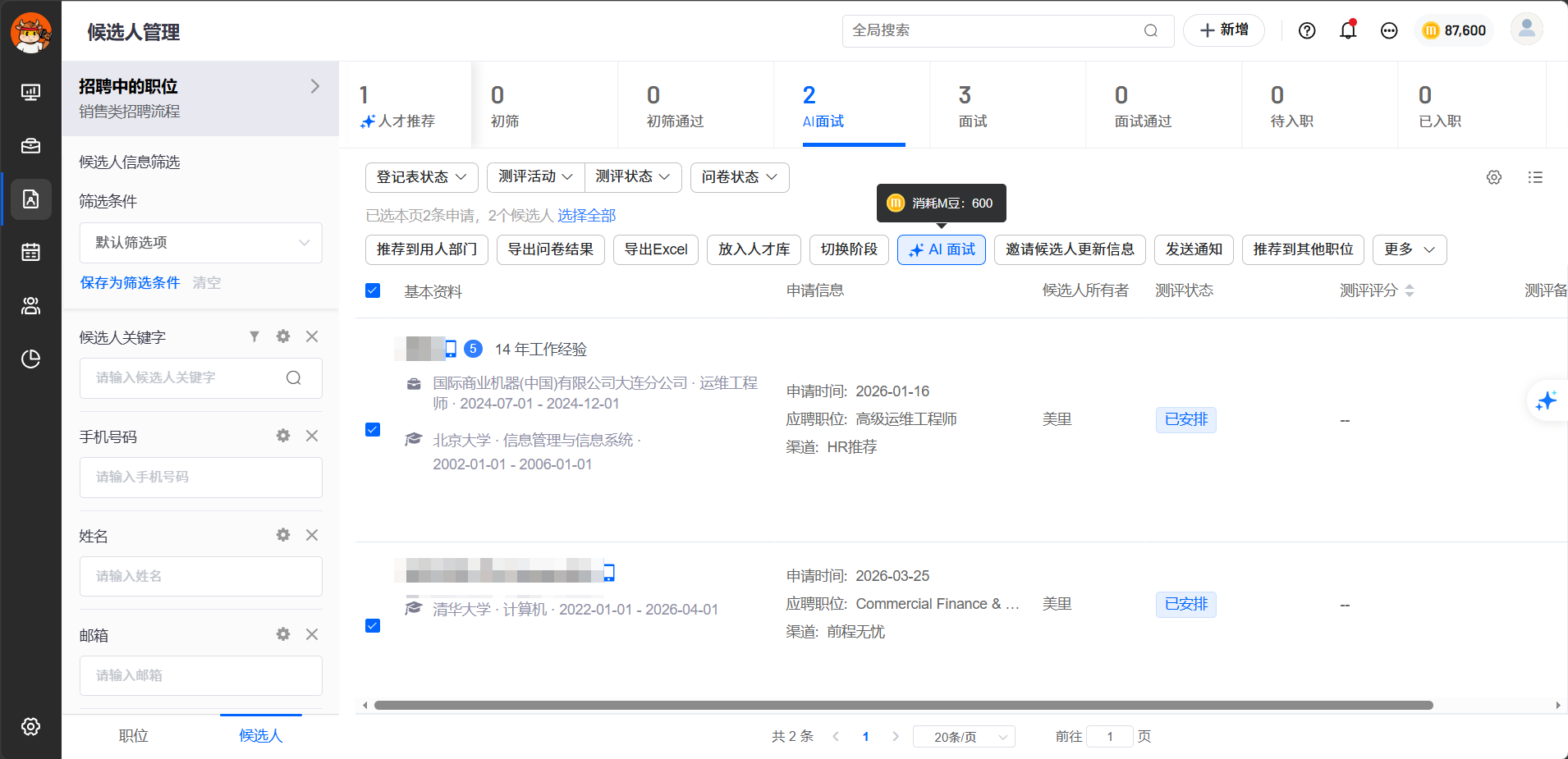This screenshot has width=1568, height=759.
Task: Toggle the select-all checkbox in table header
Action: coord(373,290)
